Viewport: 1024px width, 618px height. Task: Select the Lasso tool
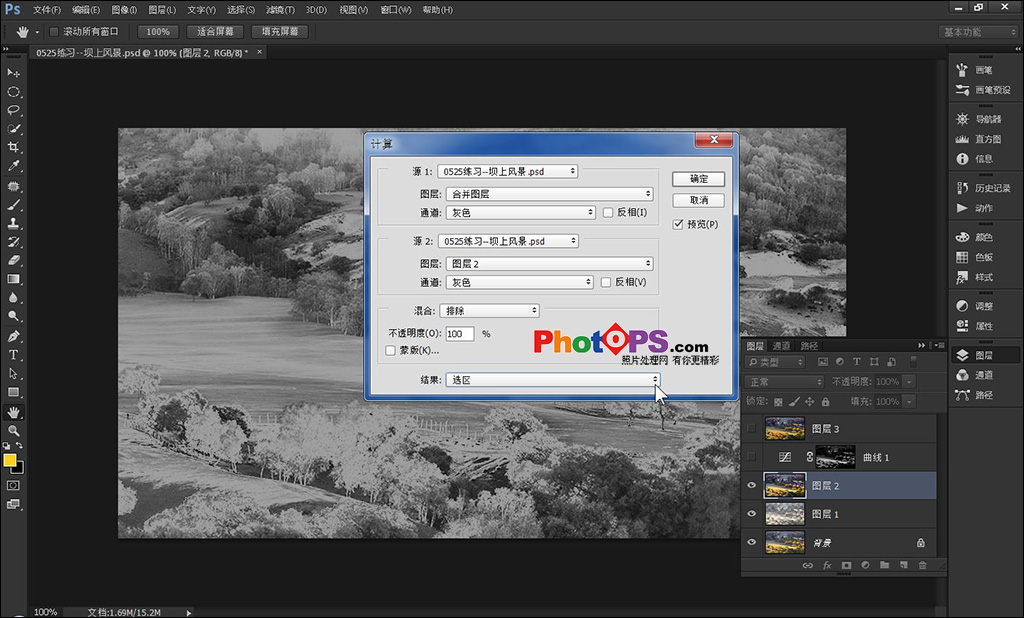[x=13, y=110]
